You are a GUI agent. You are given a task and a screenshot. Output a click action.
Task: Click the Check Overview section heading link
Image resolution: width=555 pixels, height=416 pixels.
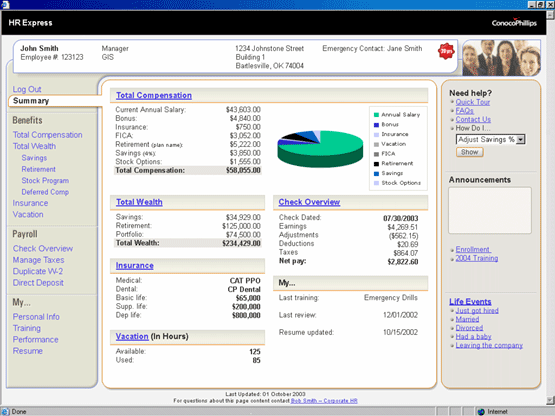(309, 202)
